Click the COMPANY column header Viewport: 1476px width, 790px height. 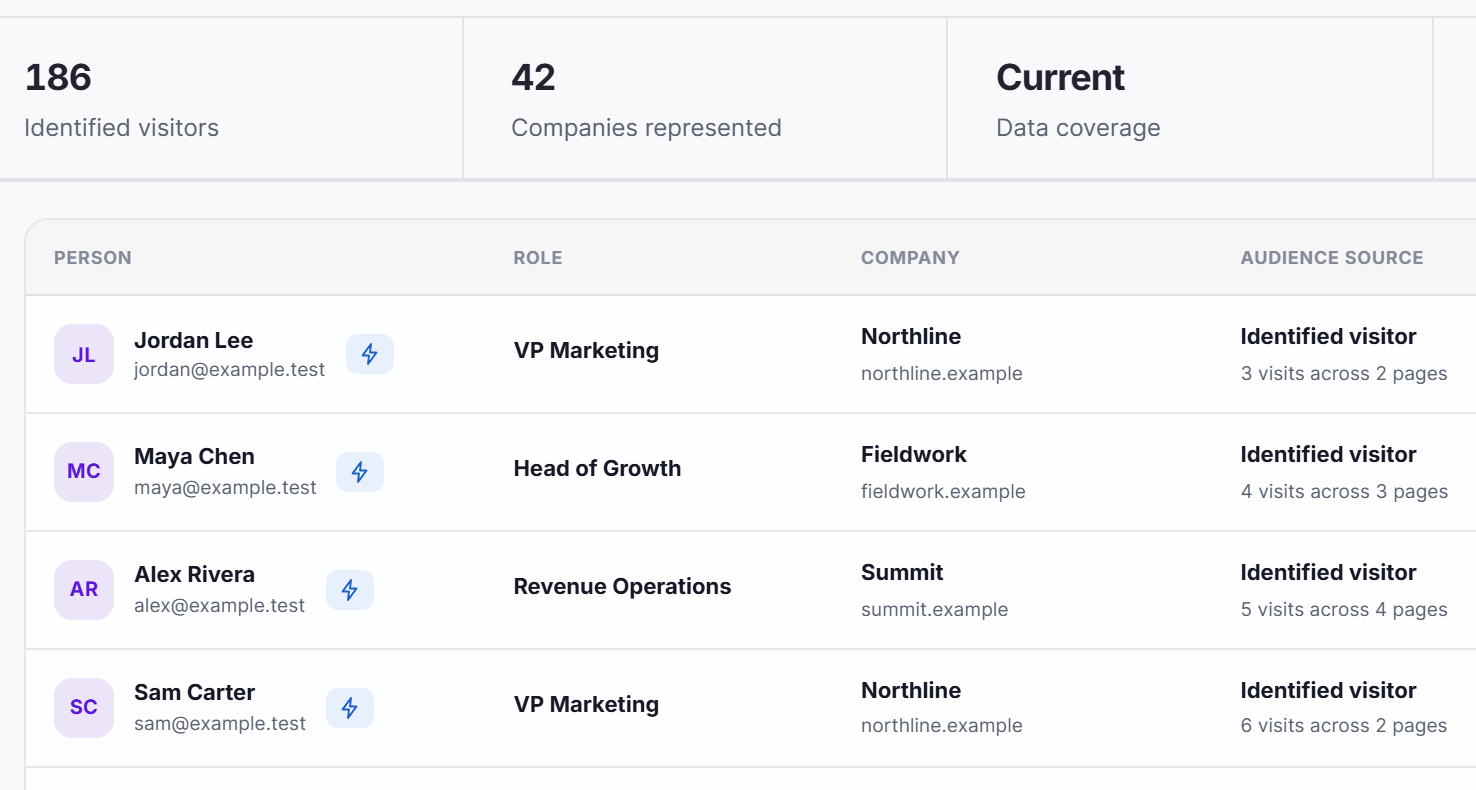tap(910, 258)
